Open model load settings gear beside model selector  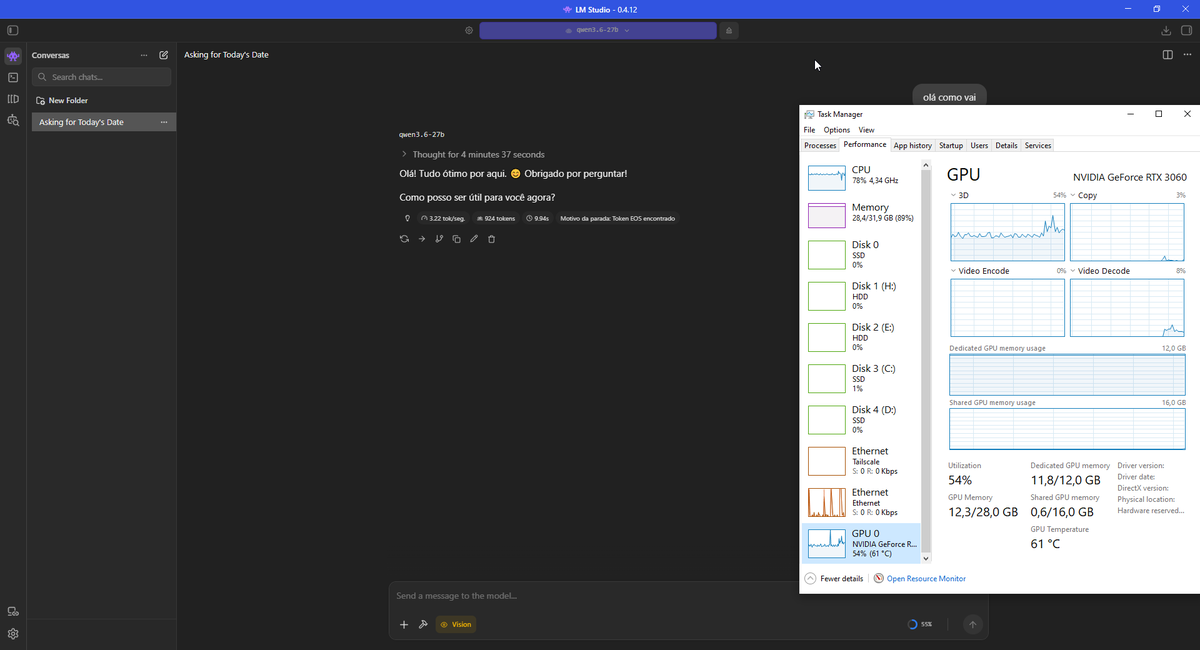click(469, 30)
